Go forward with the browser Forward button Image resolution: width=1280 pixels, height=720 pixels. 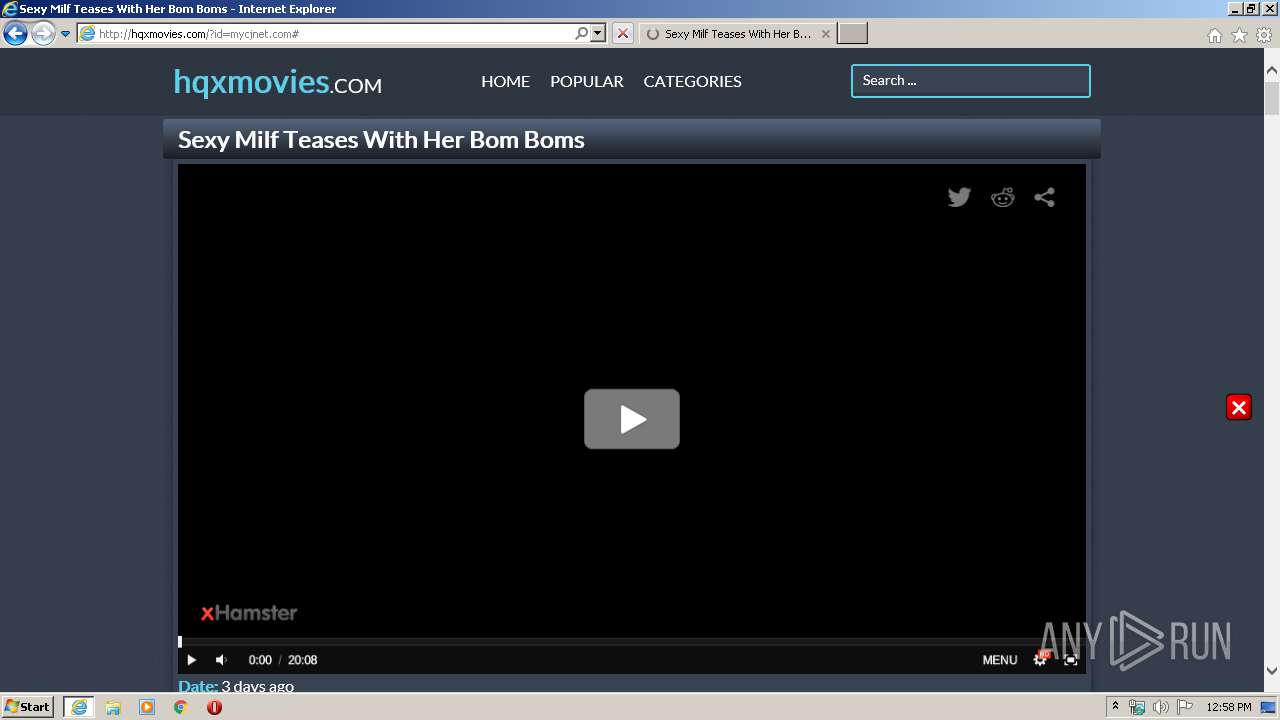(x=43, y=34)
